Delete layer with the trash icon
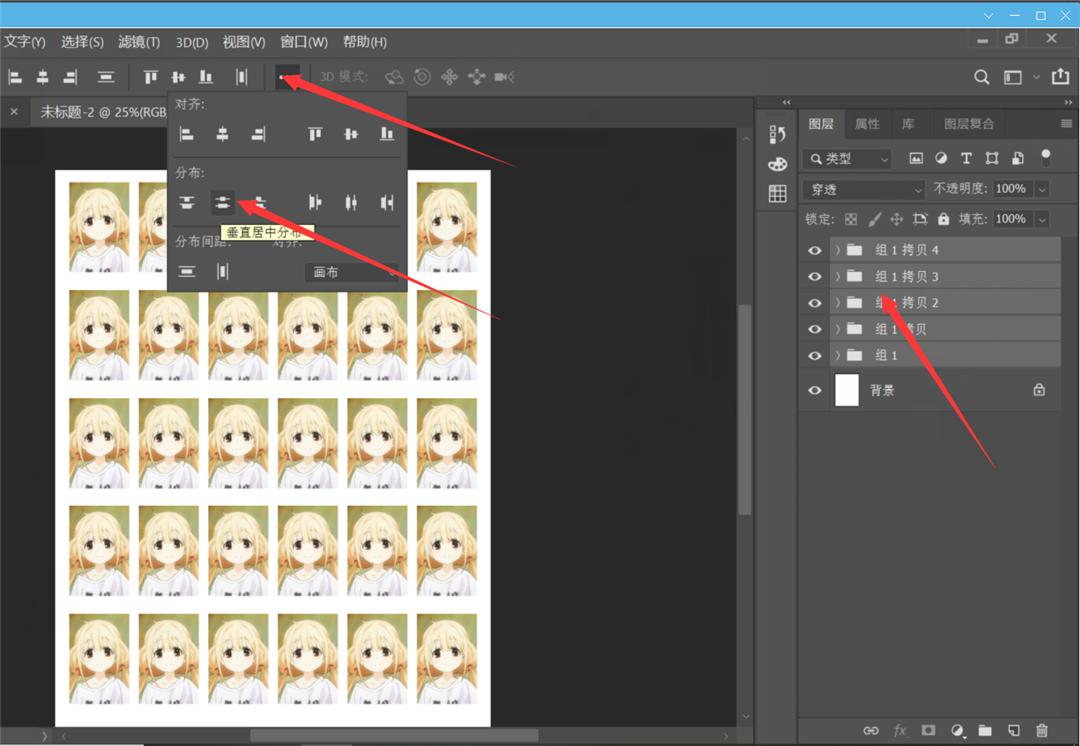The width and height of the screenshot is (1080, 746). point(1042,730)
